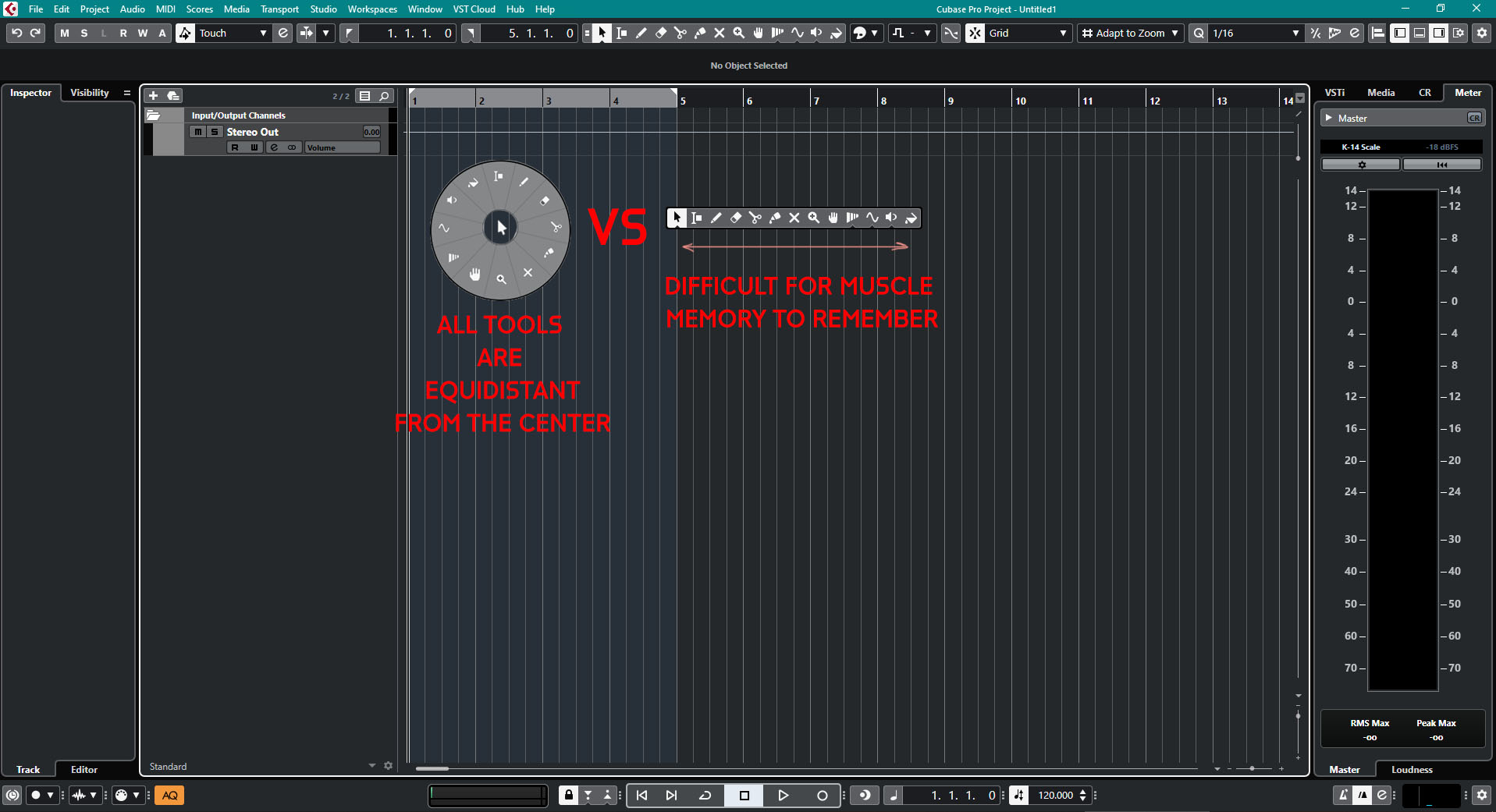
Task: Collapse the Input/Output Channels folder
Action: 154,115
